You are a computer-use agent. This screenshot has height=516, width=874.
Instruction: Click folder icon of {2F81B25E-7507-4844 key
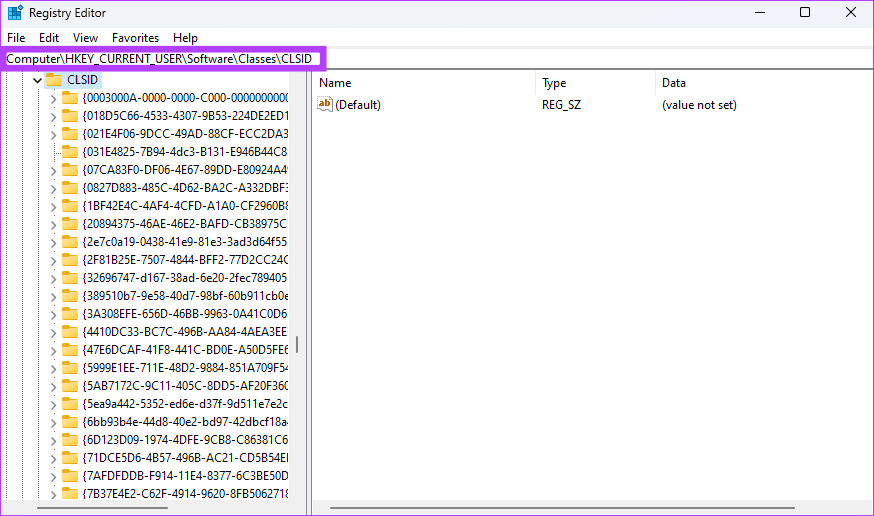pos(70,260)
